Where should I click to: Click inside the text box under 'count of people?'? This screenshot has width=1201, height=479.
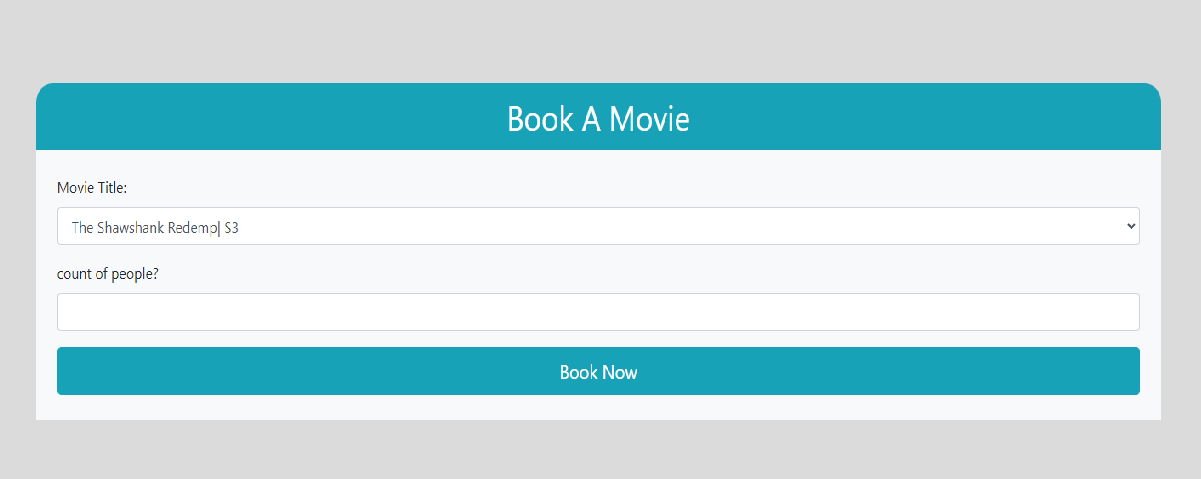click(x=598, y=312)
